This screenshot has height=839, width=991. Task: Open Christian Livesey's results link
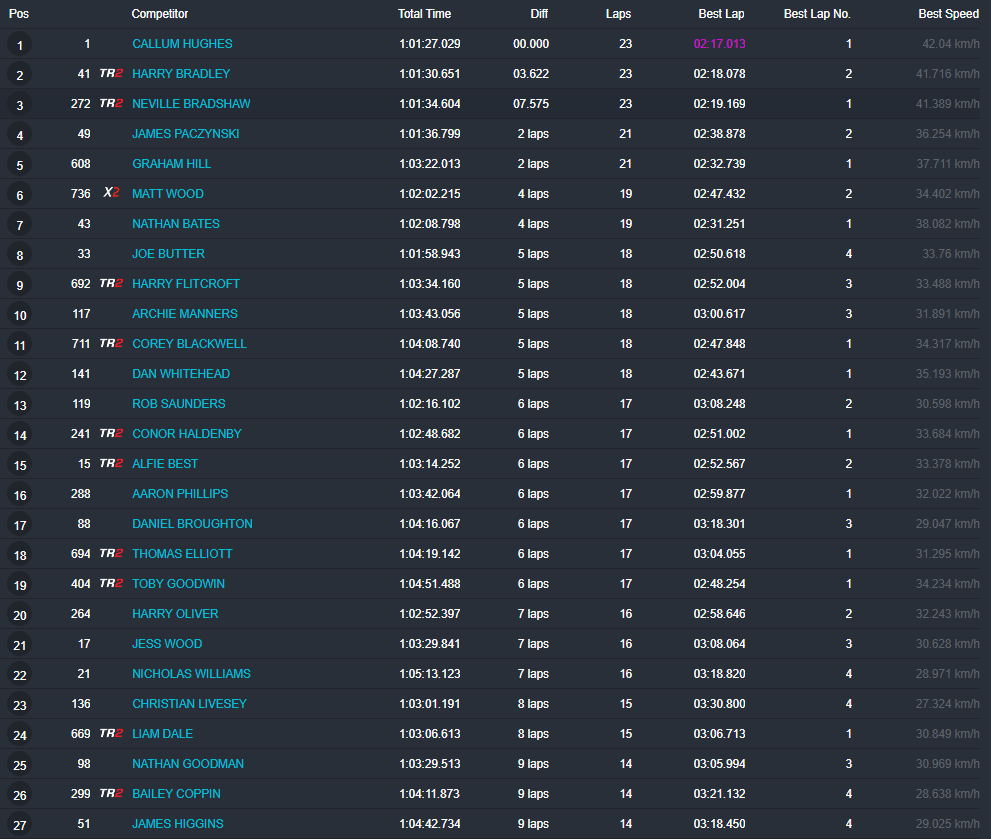(x=189, y=704)
